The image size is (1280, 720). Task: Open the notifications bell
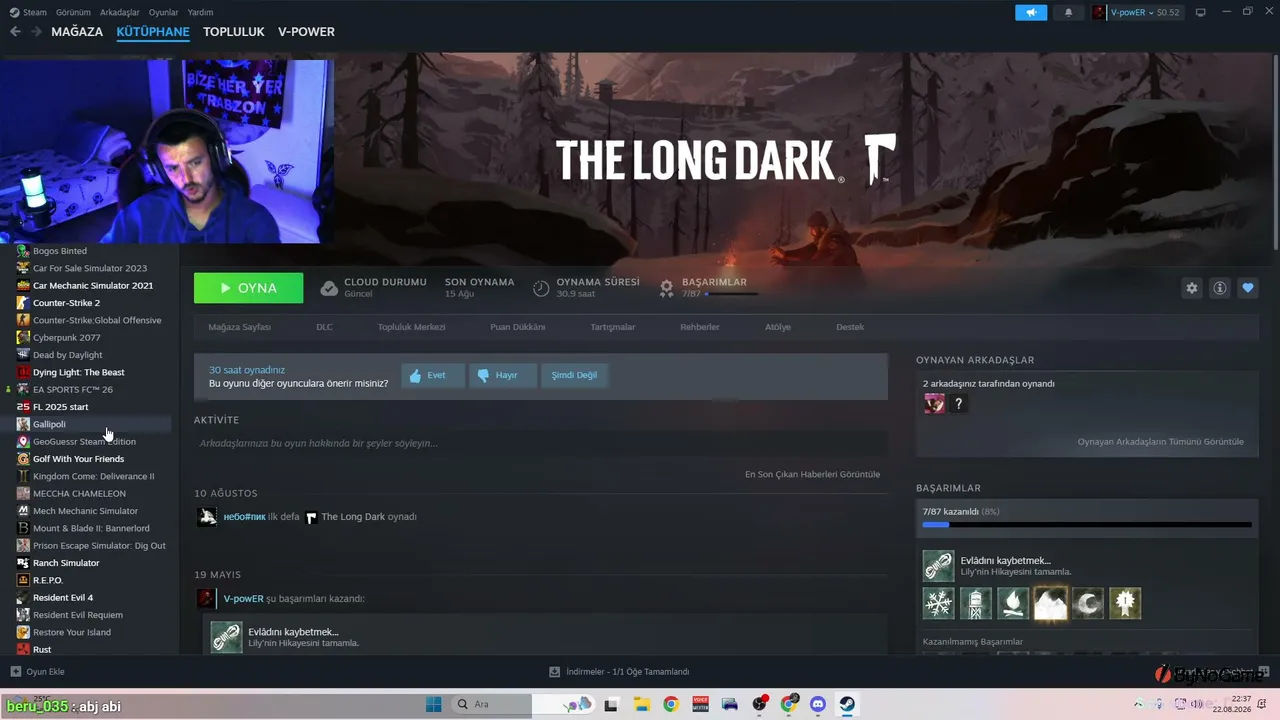click(1068, 12)
